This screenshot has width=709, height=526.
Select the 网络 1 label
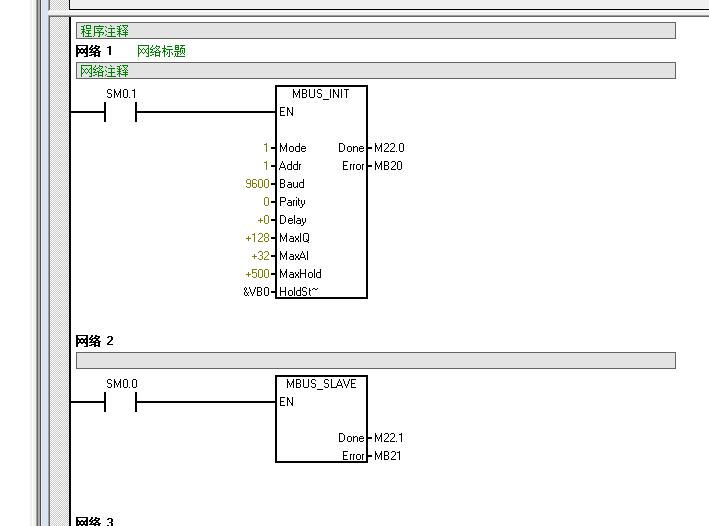click(94, 51)
